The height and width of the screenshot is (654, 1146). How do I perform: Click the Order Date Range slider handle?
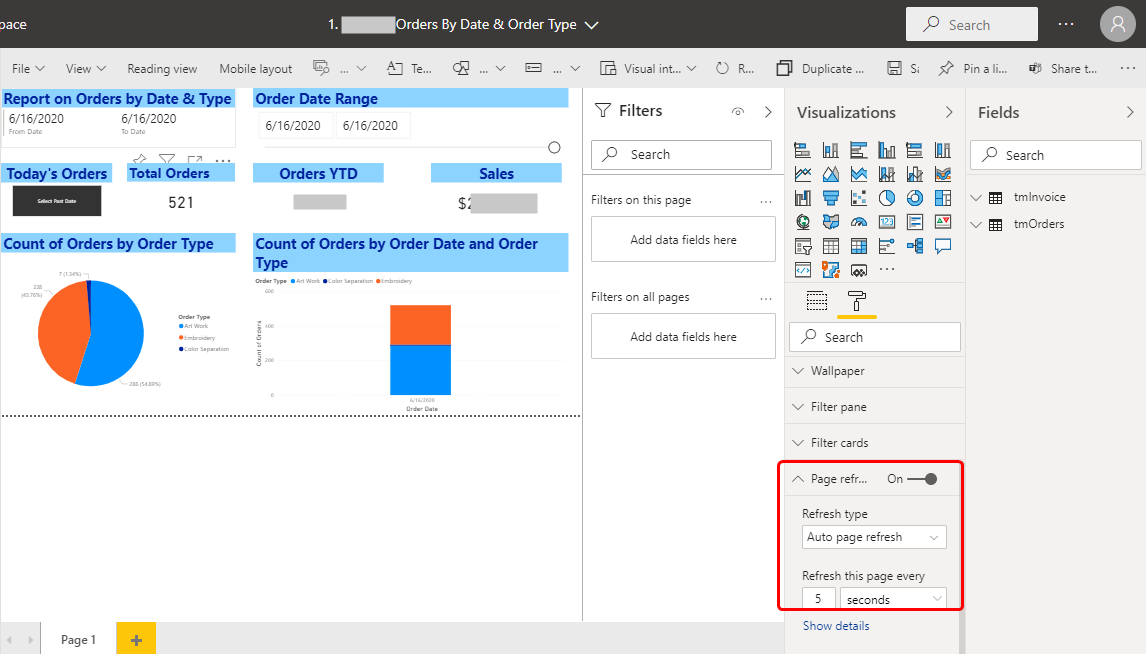[554, 147]
